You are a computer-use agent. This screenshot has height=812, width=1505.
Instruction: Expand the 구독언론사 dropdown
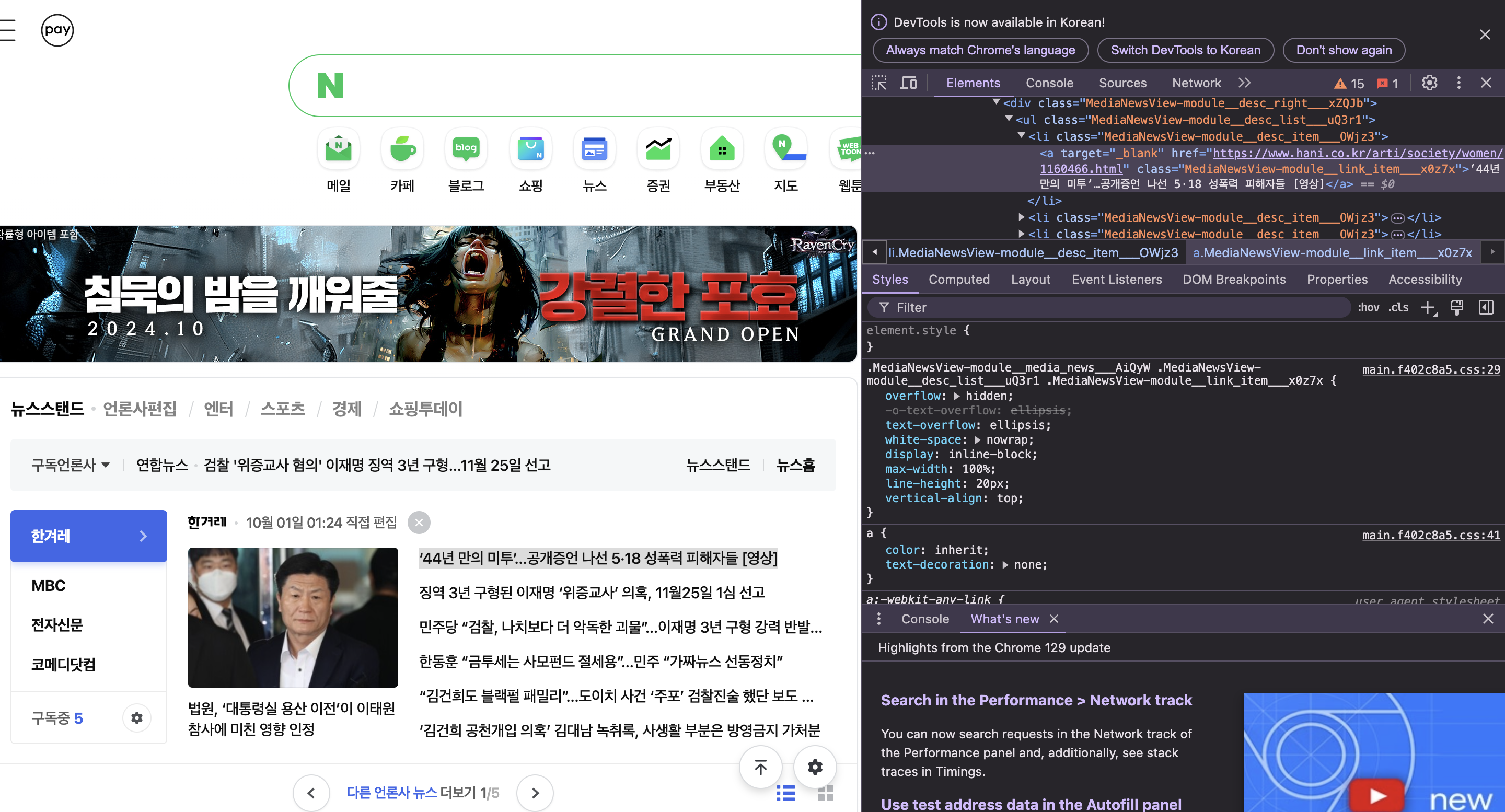tap(70, 465)
